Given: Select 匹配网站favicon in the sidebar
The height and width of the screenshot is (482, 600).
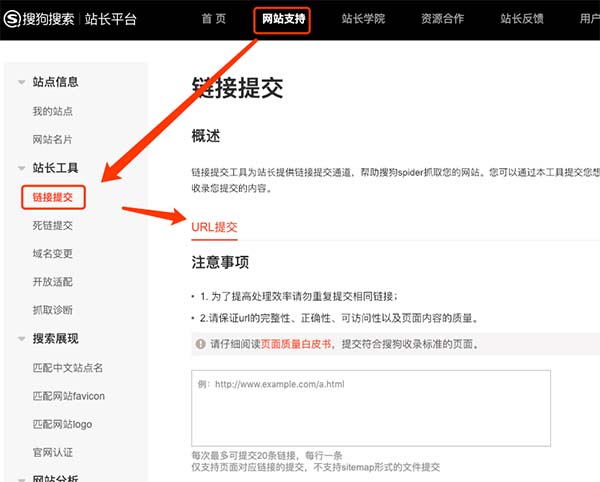Looking at the screenshot, I should click(x=68, y=396).
